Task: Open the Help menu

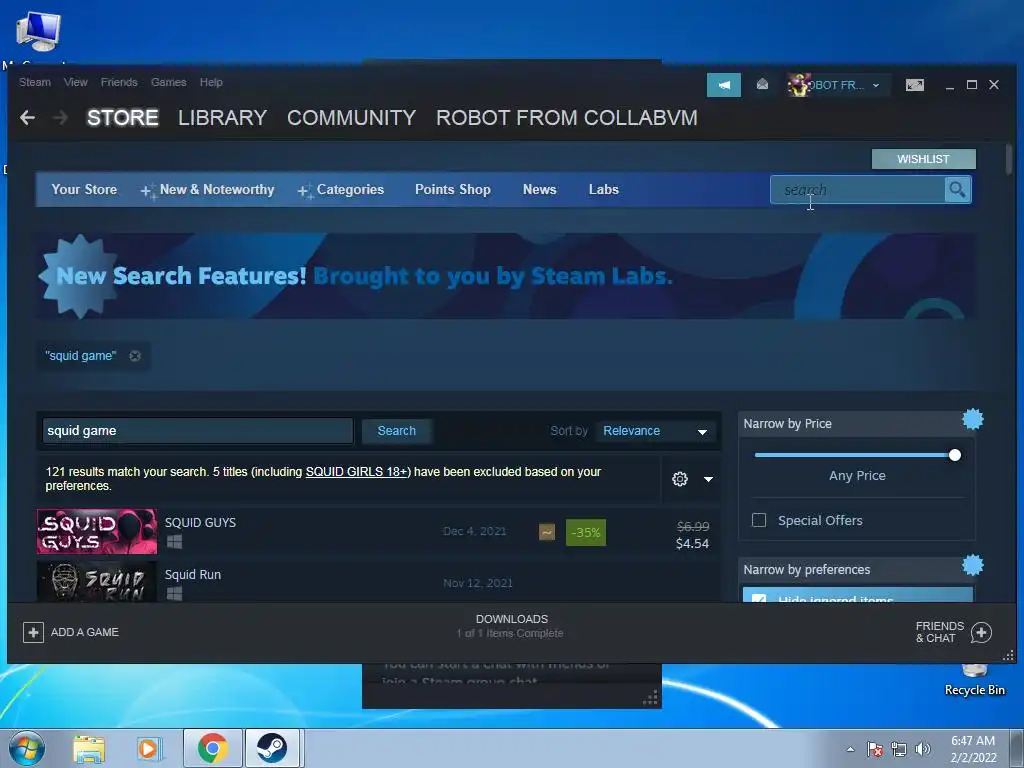Action: click(211, 82)
